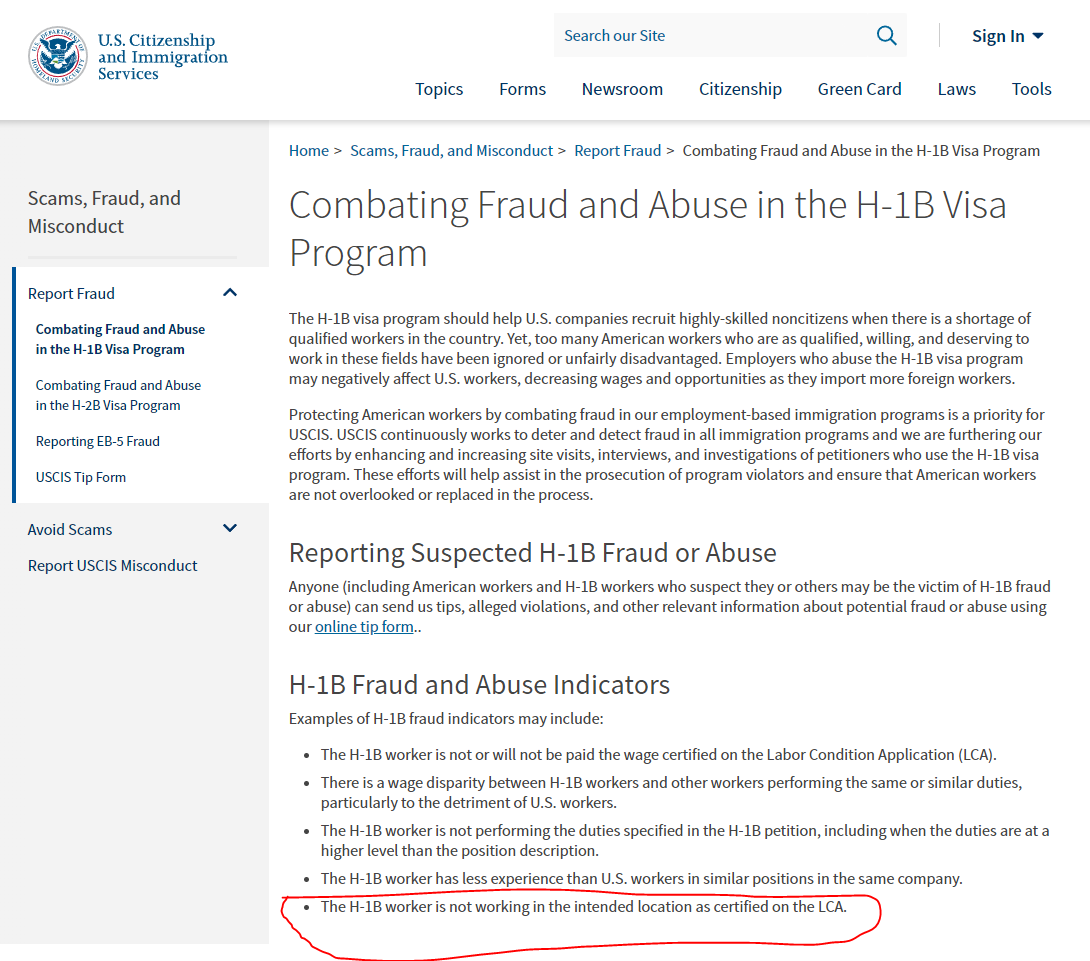Viewport: 1090px width, 961px height.
Task: Open the Laws menu item
Action: (956, 89)
